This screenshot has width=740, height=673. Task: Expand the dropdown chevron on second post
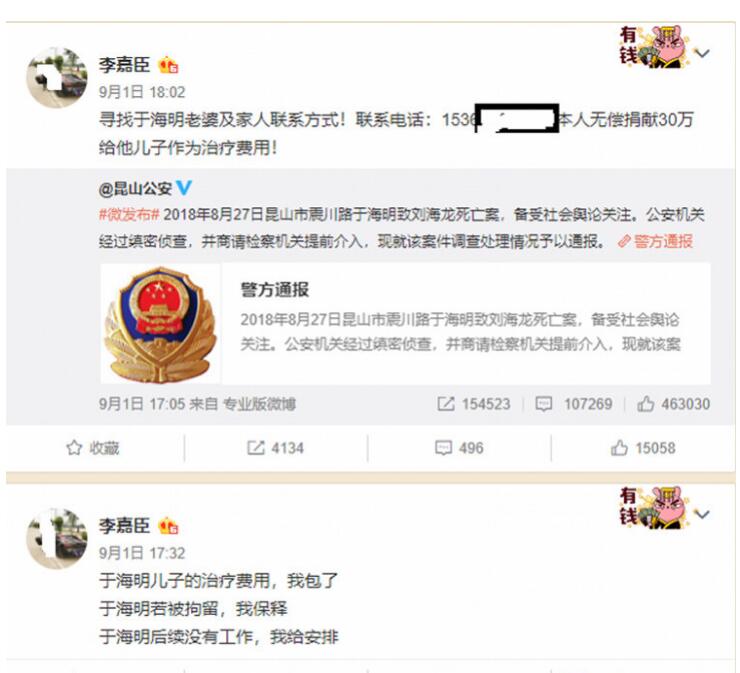(703, 514)
